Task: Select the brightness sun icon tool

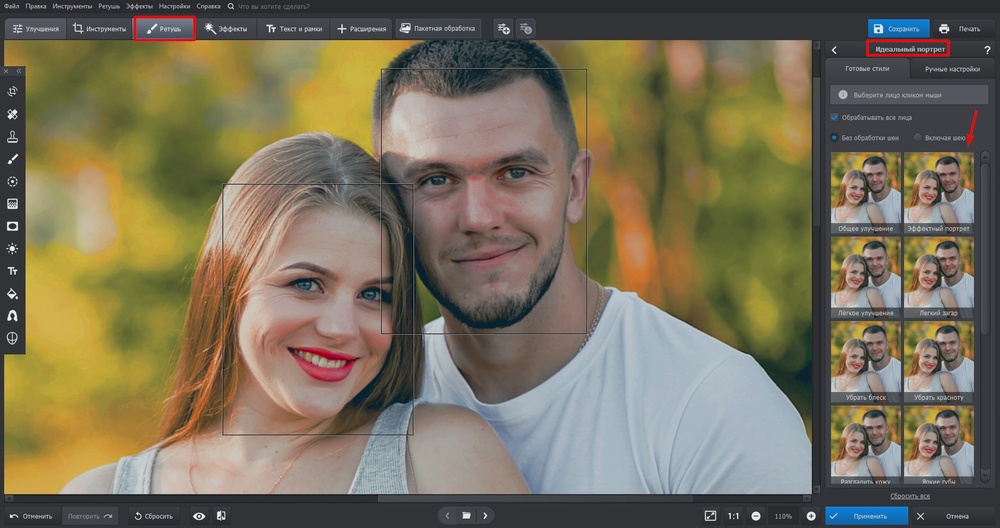Action: click(12, 249)
